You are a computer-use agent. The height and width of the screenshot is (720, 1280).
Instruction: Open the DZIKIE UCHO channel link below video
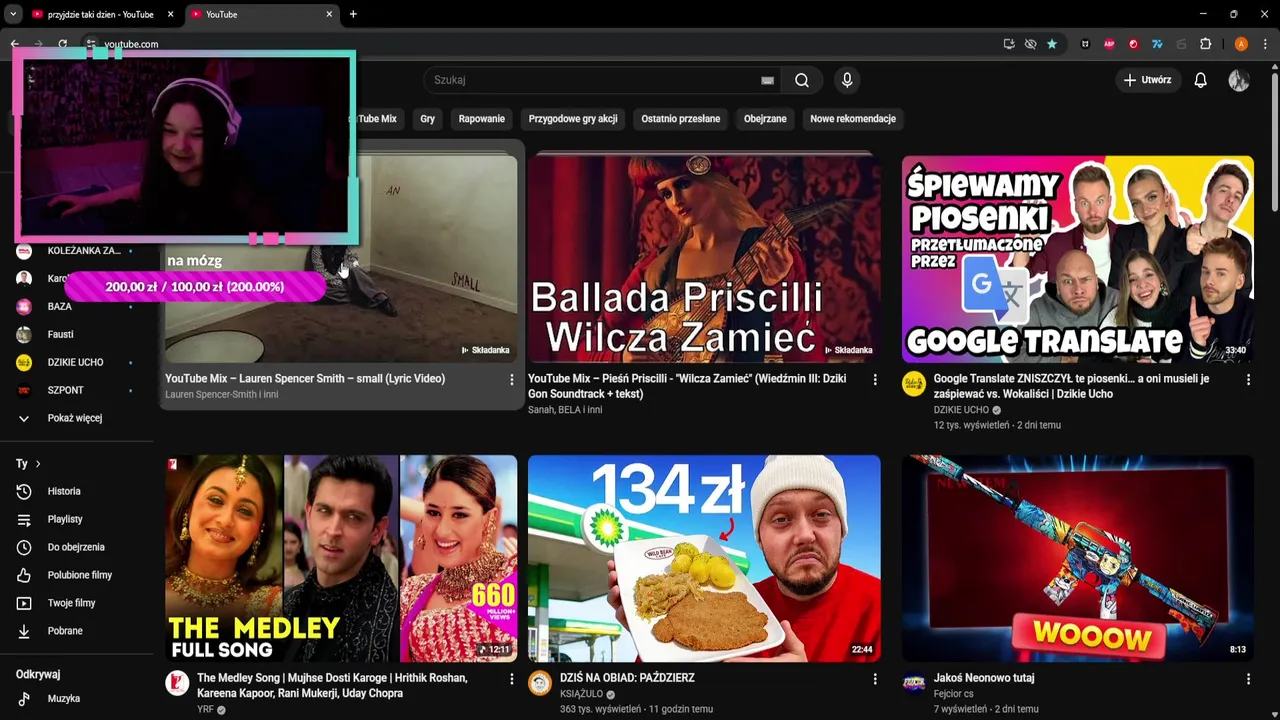(x=961, y=410)
